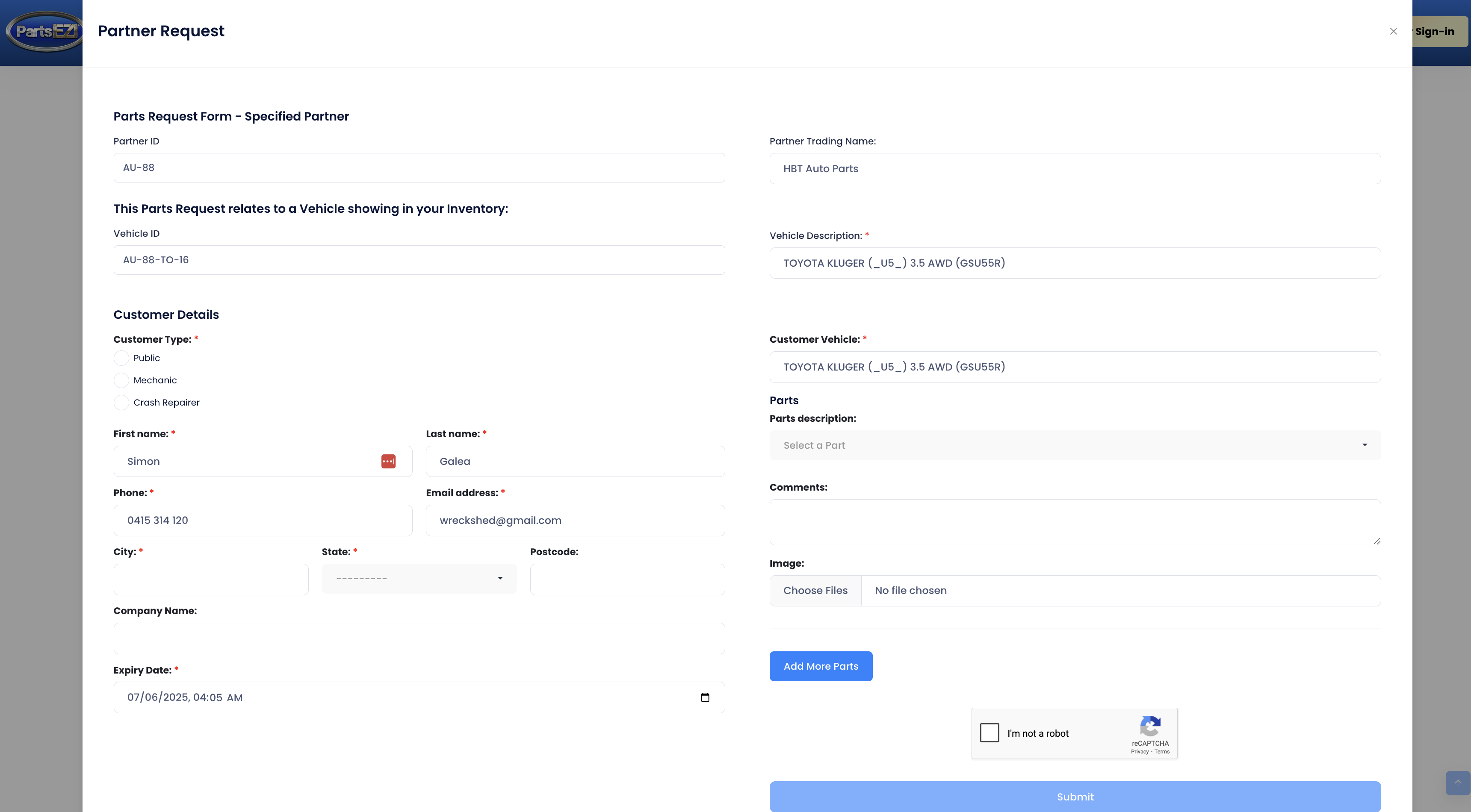Expand the State dropdown
The image size is (1471, 812).
[419, 579]
